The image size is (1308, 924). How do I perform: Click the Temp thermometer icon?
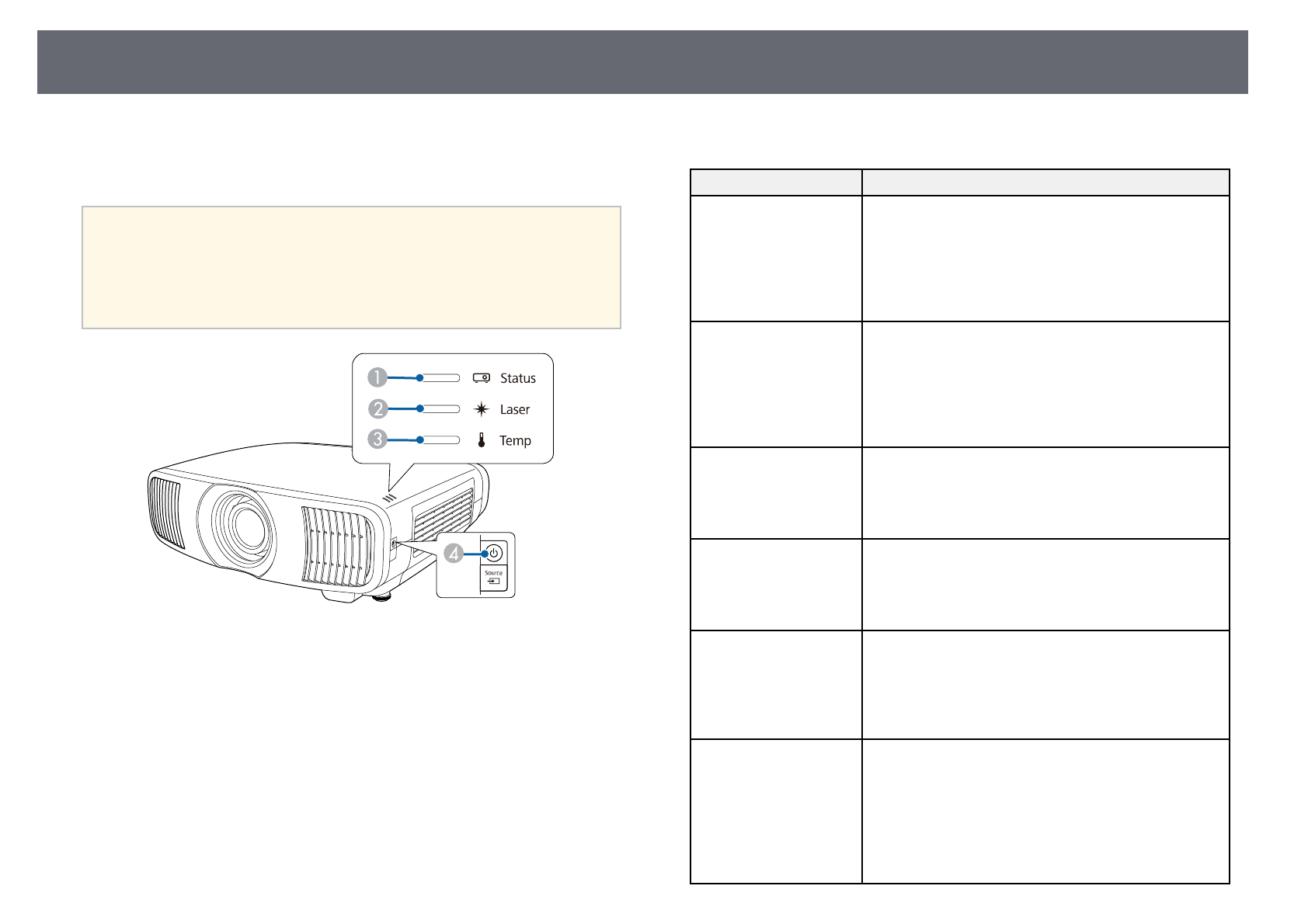(x=482, y=440)
